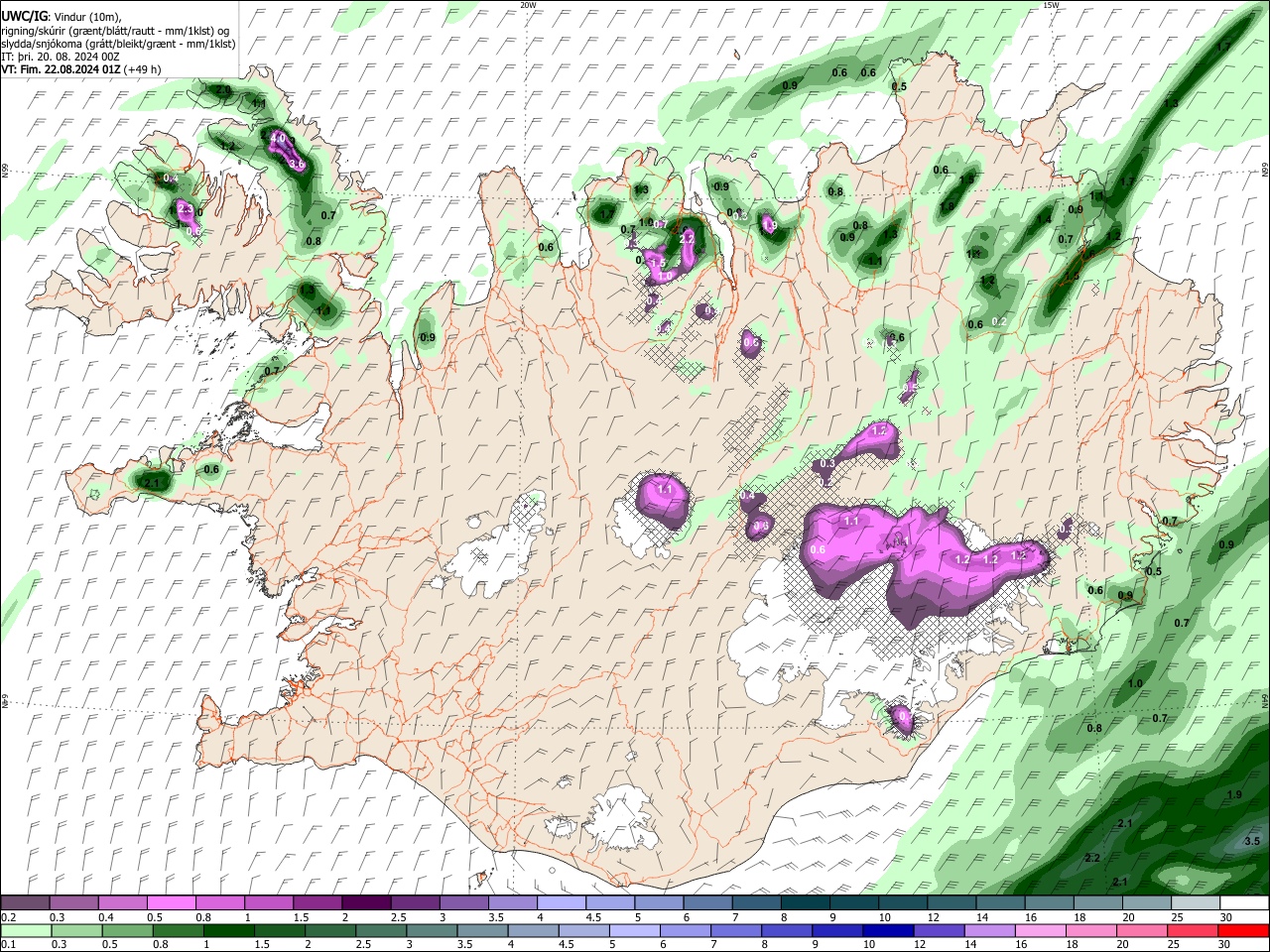Click the map value '3.5' over the sea

[x=1251, y=841]
